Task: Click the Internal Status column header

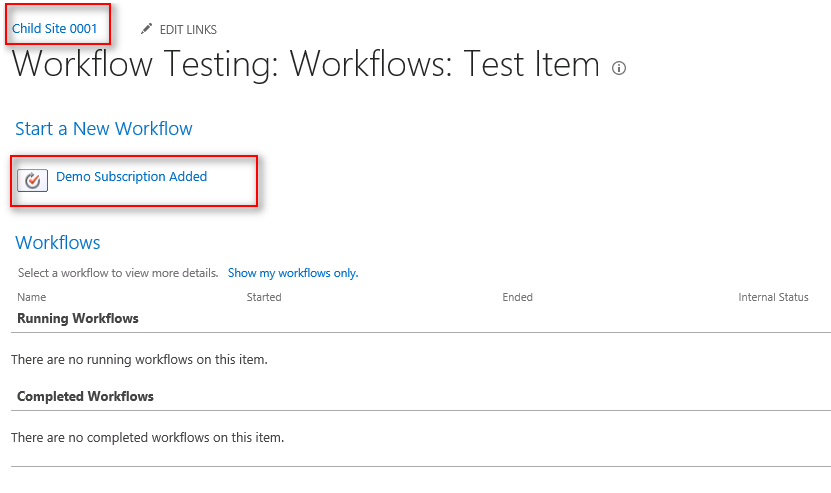Action: tap(773, 297)
